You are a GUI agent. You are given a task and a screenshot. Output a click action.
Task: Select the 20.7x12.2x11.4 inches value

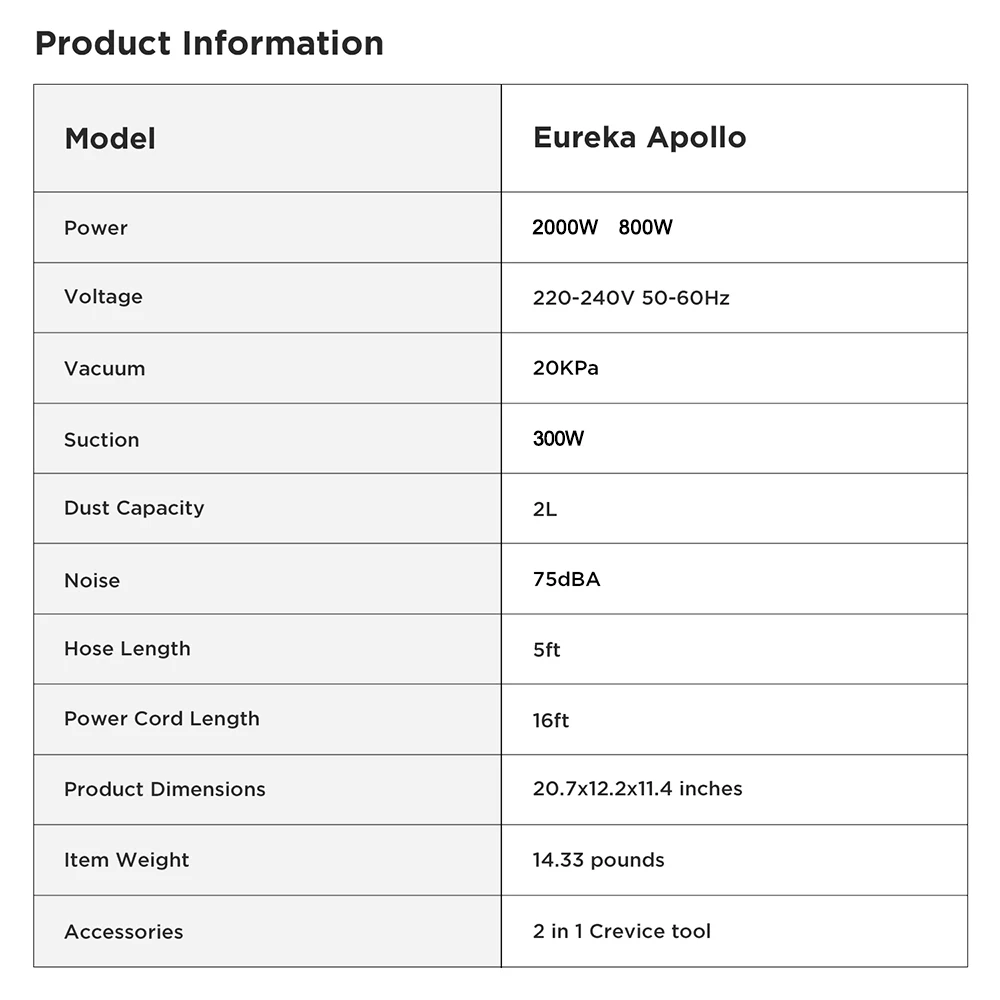(x=637, y=789)
